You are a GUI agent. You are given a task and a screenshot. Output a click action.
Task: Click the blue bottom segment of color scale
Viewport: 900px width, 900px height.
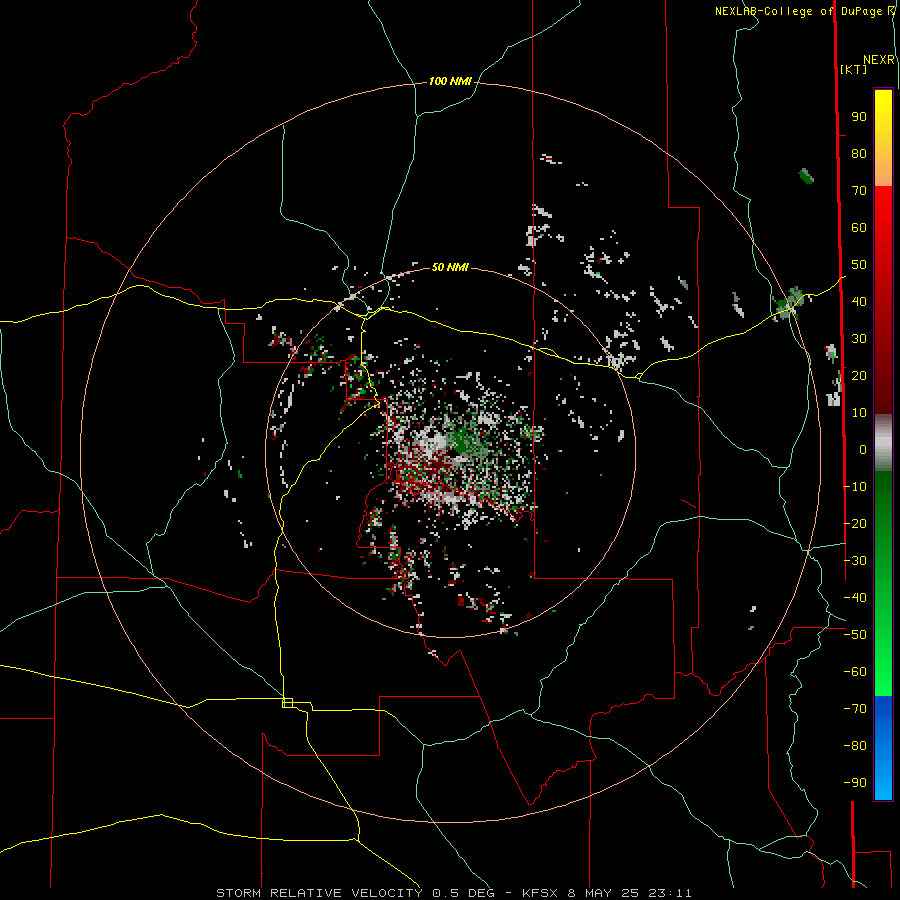pos(883,748)
